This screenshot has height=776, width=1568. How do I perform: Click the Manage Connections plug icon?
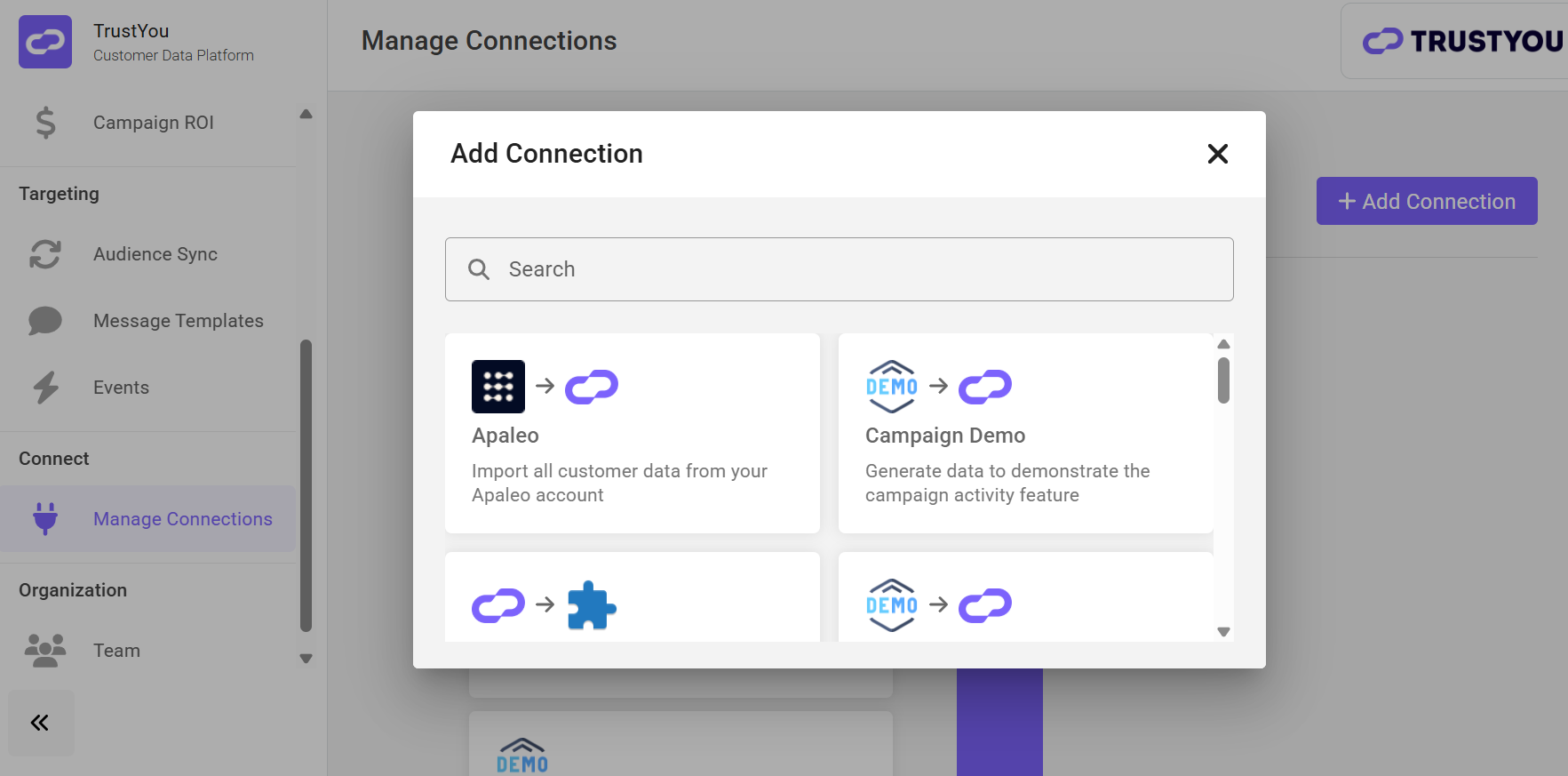click(x=45, y=519)
